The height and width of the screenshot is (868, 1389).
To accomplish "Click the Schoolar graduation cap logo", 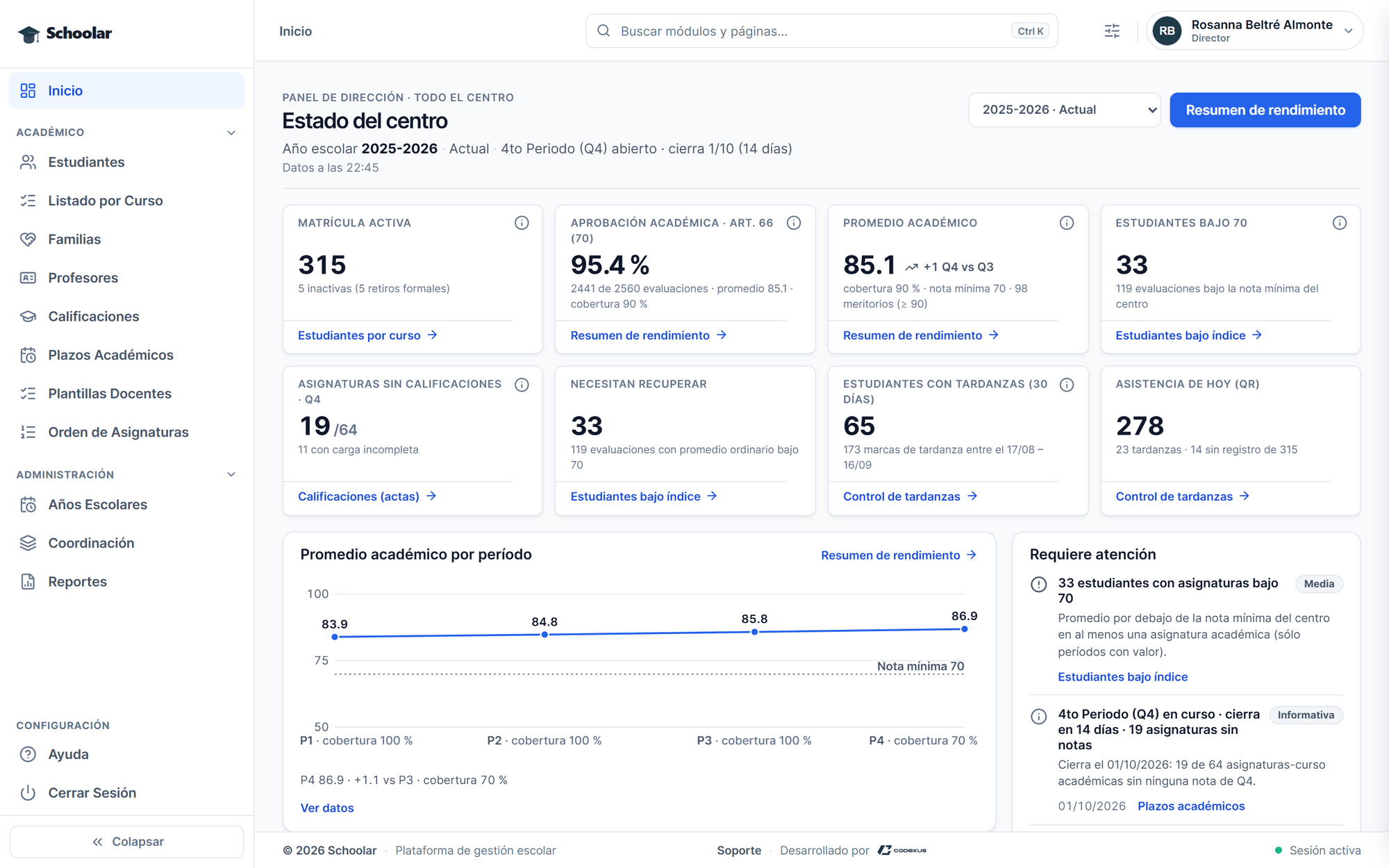I will pos(29,33).
